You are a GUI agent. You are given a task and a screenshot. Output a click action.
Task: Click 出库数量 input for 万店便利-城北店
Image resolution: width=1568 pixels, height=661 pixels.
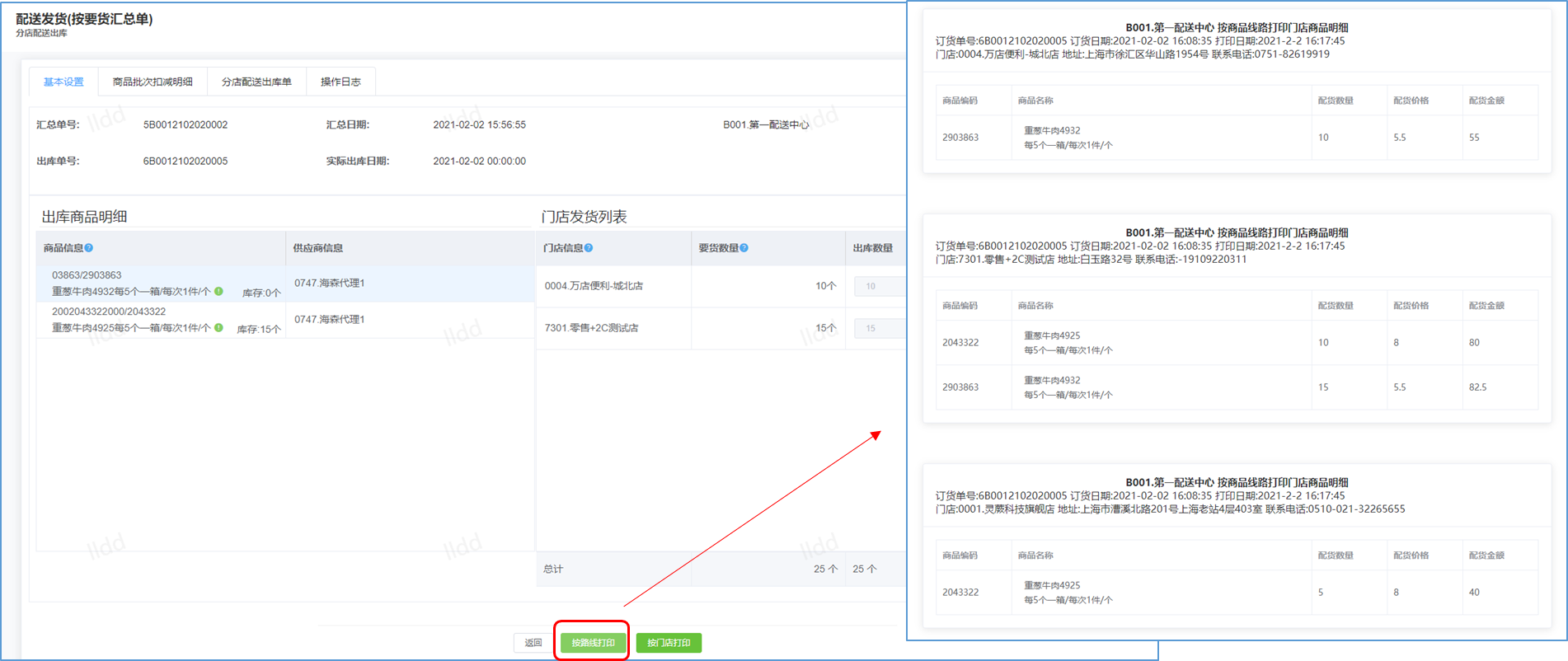pyautogui.click(x=879, y=286)
